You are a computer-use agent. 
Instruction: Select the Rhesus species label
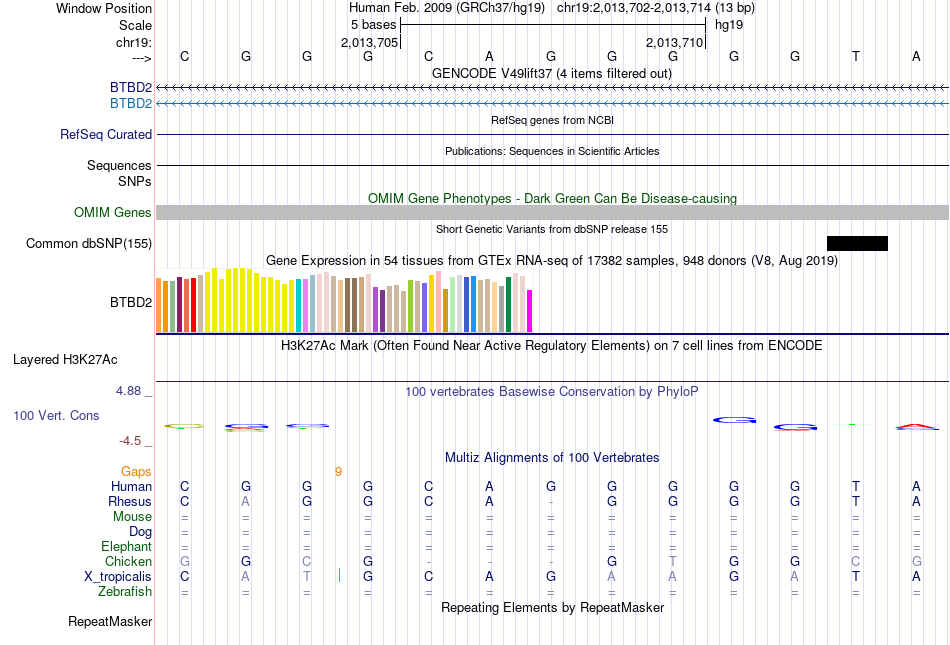click(x=130, y=501)
